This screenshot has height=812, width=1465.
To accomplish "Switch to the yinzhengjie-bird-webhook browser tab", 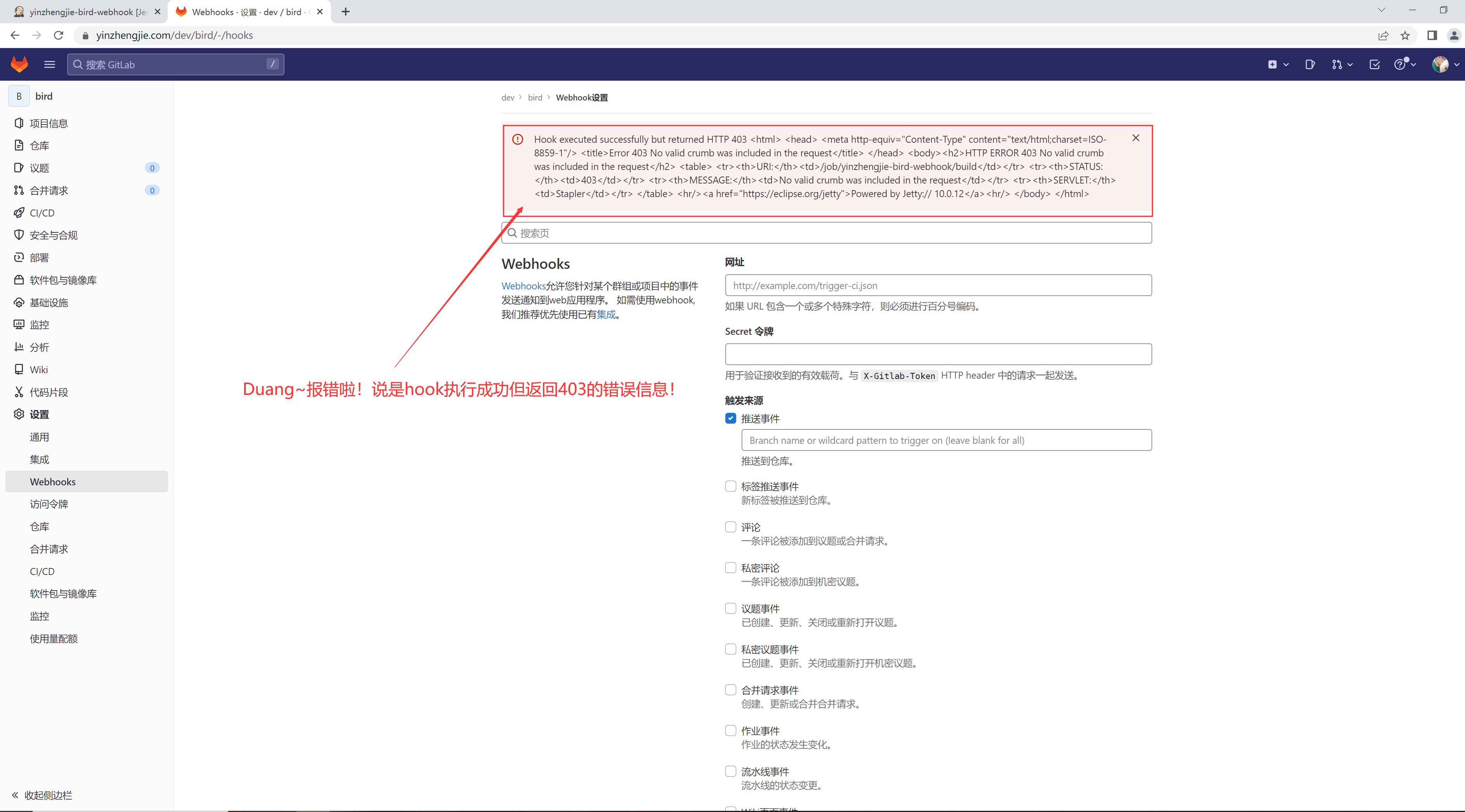I will coord(85,12).
